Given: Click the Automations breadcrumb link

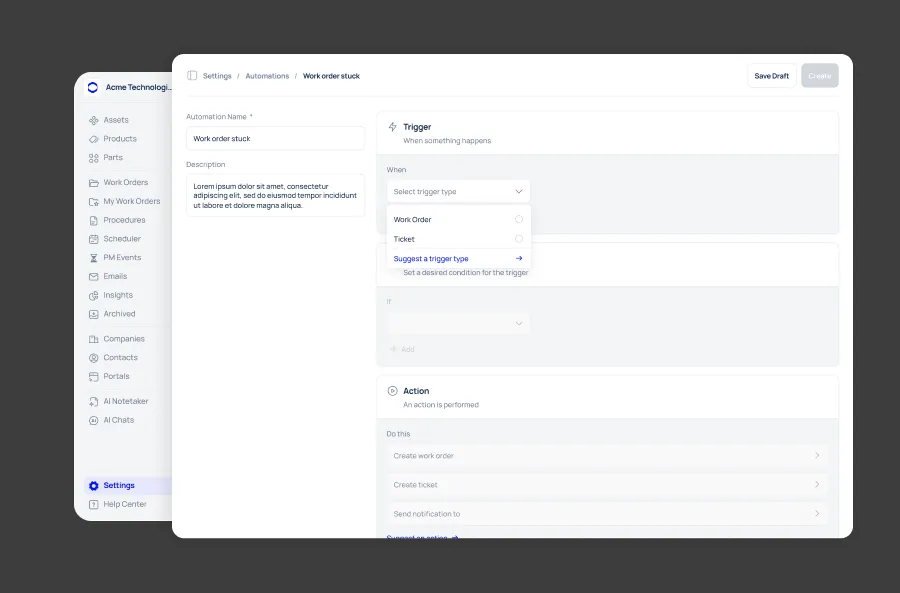Looking at the screenshot, I should coord(267,76).
